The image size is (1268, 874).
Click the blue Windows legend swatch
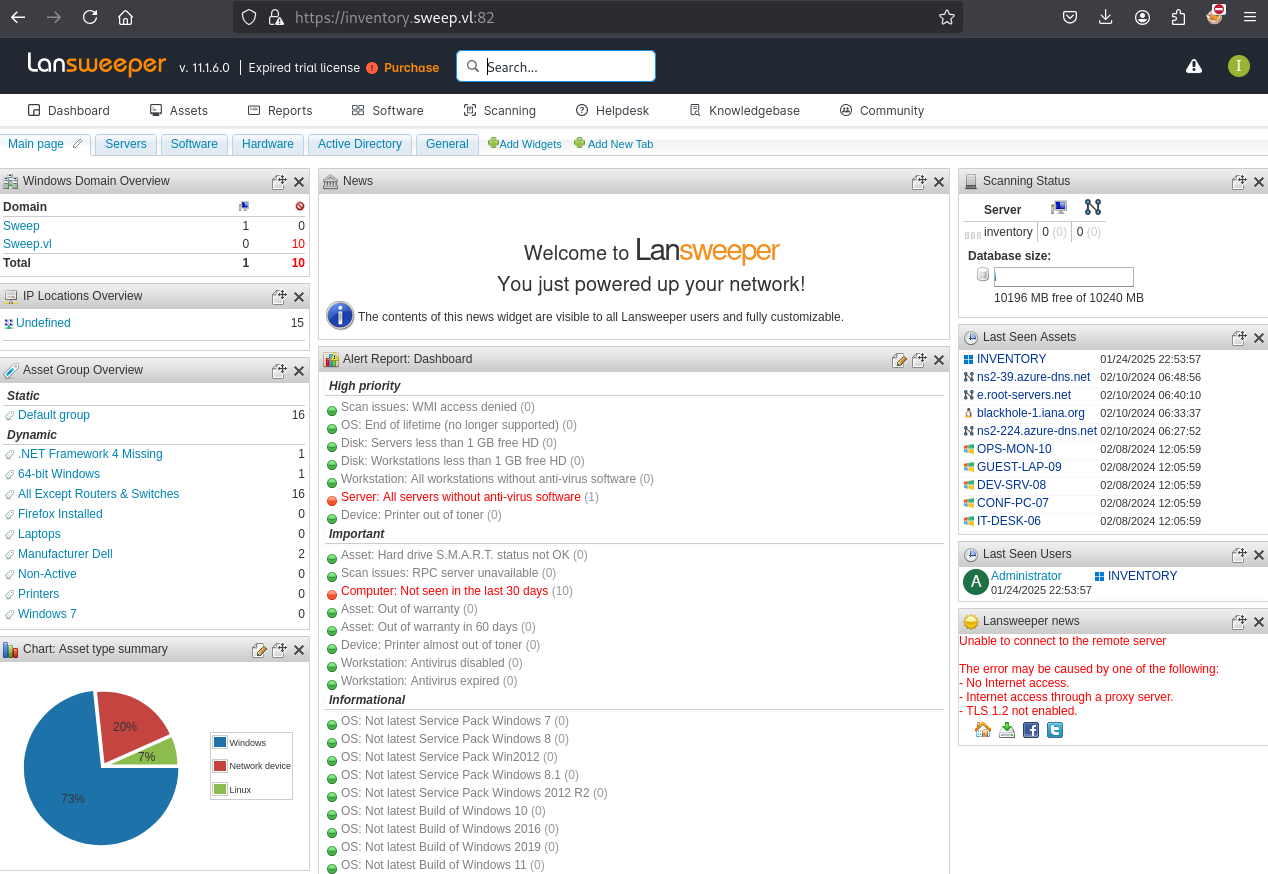(220, 742)
